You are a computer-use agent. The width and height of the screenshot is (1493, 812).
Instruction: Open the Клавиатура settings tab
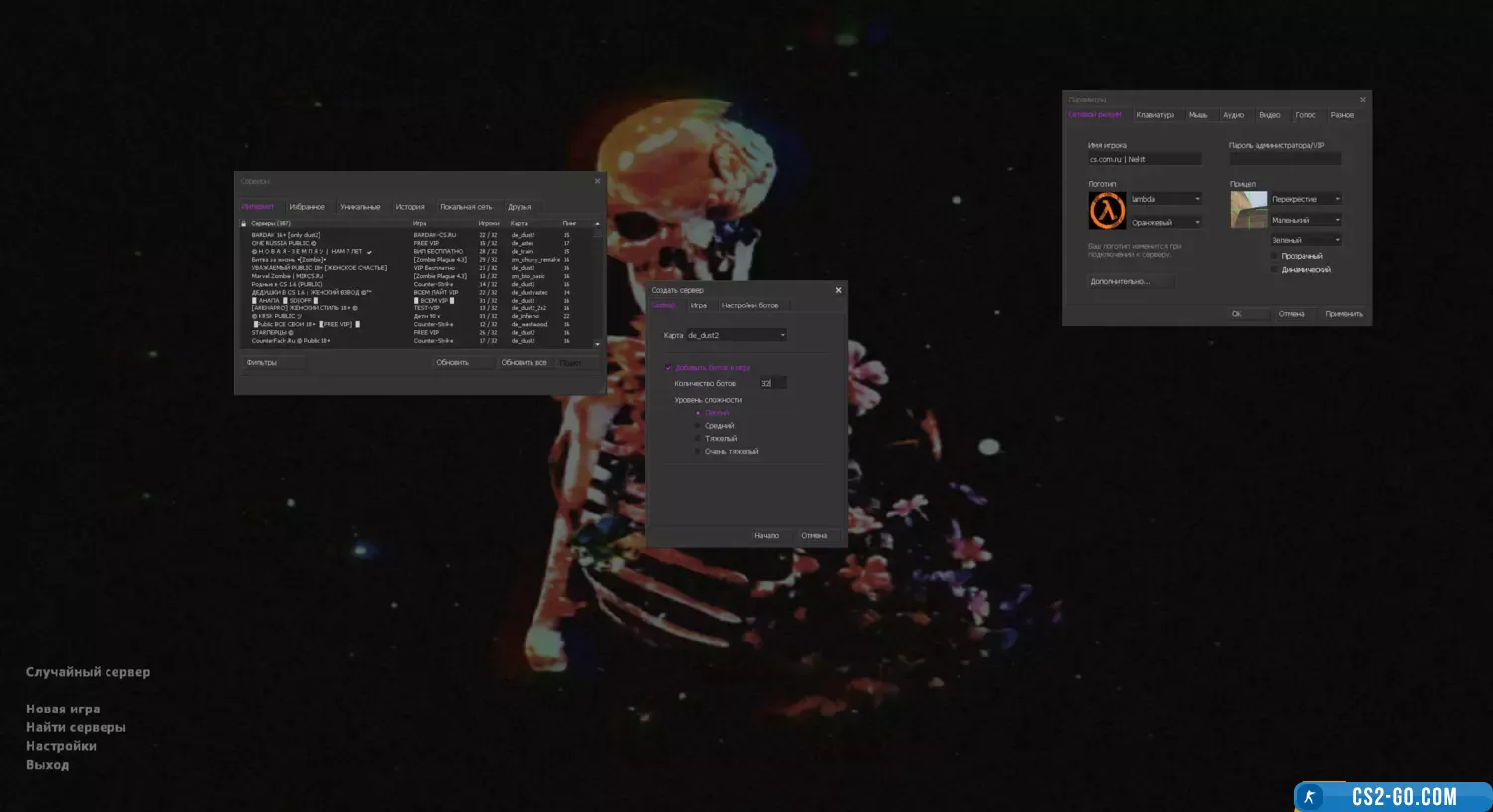pyautogui.click(x=1155, y=115)
